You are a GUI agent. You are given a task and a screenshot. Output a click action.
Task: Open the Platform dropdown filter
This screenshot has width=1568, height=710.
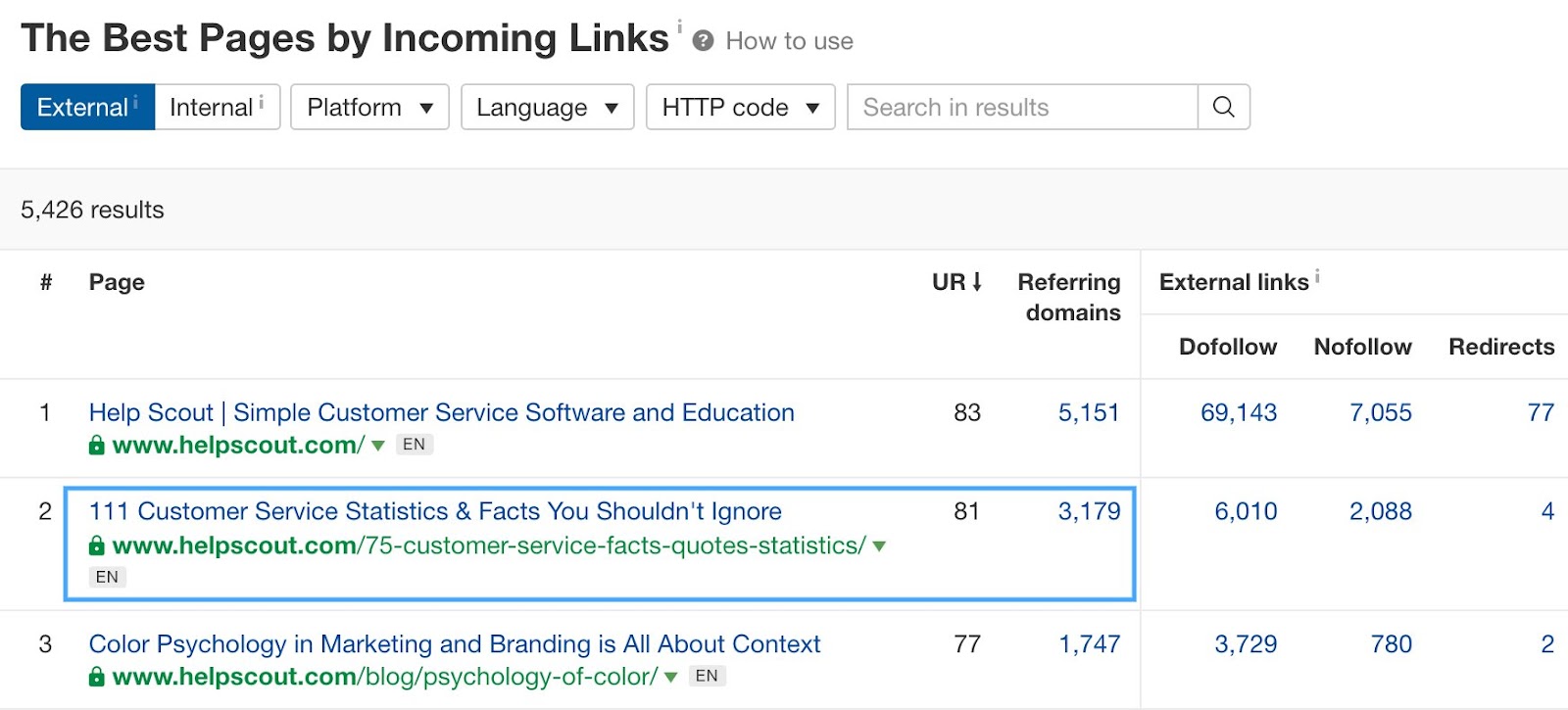[369, 107]
